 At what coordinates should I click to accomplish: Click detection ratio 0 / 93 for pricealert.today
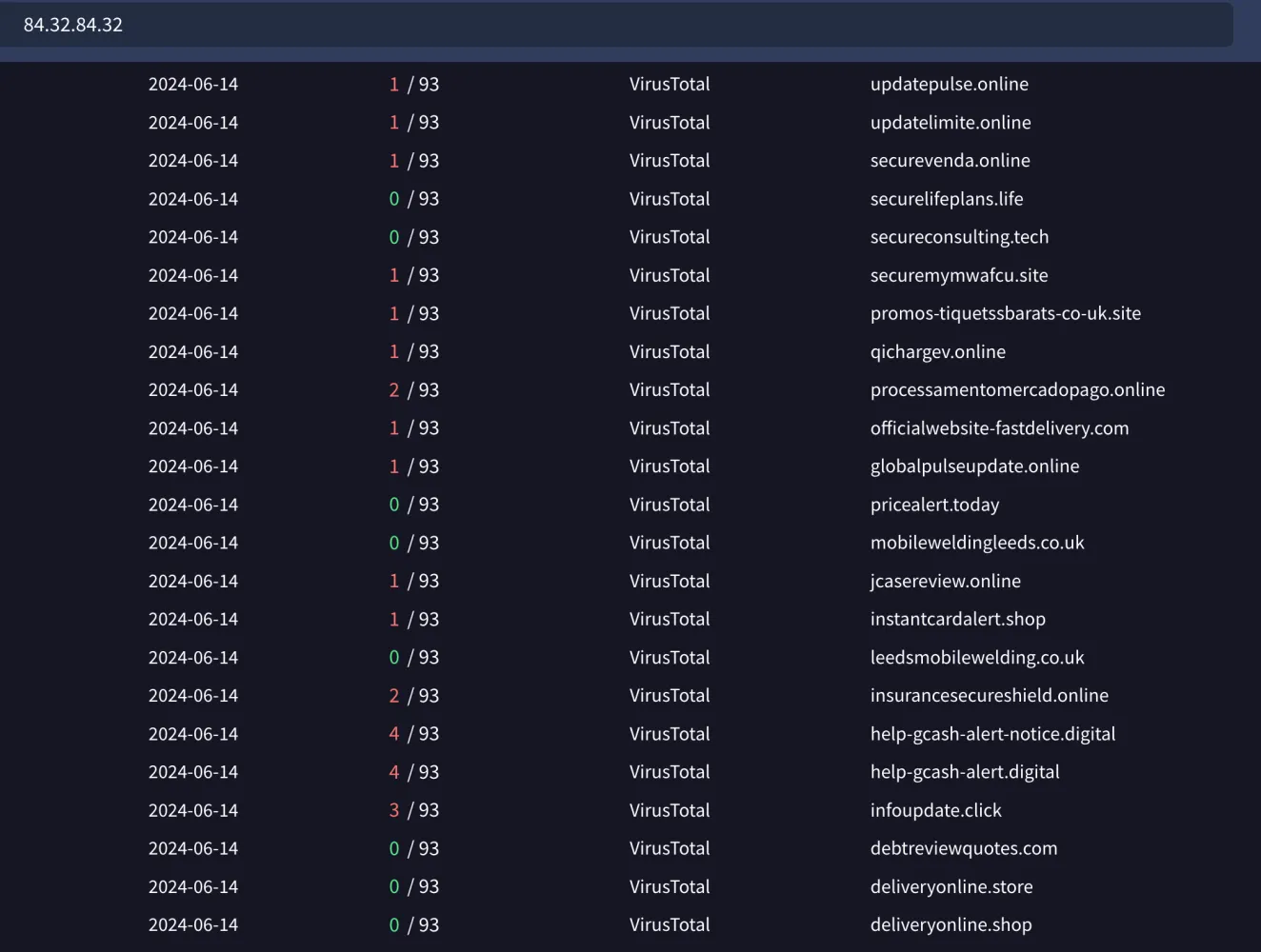[414, 505]
